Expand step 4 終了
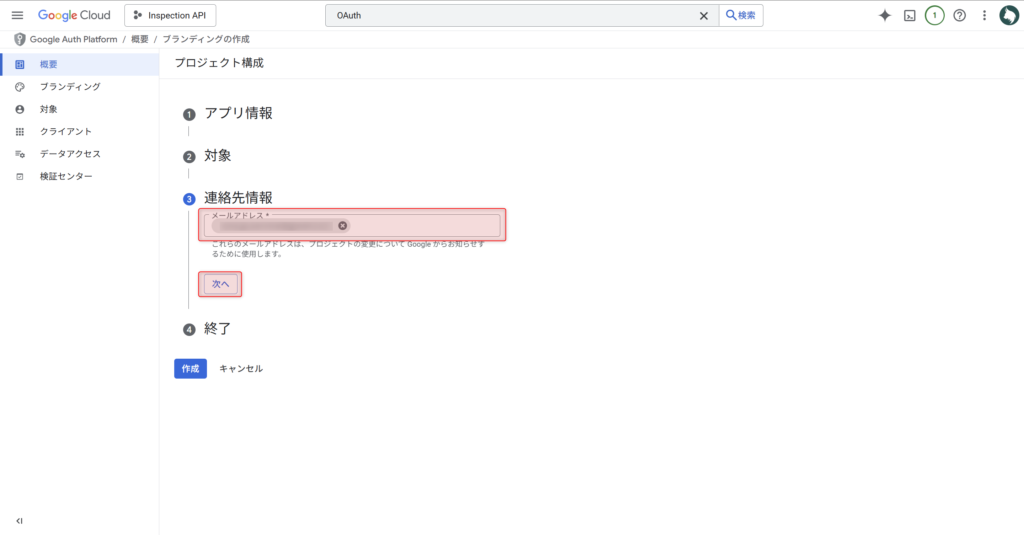The width and height of the screenshot is (1024, 535). [x=218, y=328]
